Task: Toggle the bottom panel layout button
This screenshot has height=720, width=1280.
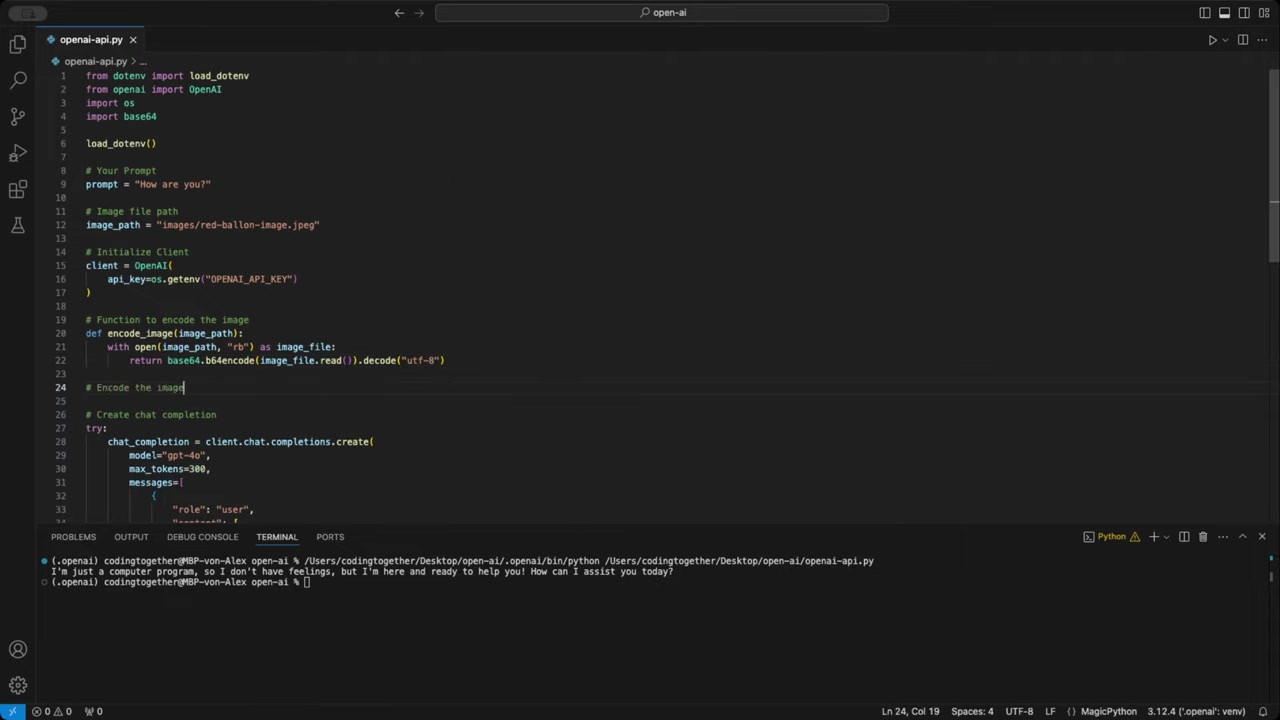Action: pyautogui.click(x=1224, y=13)
